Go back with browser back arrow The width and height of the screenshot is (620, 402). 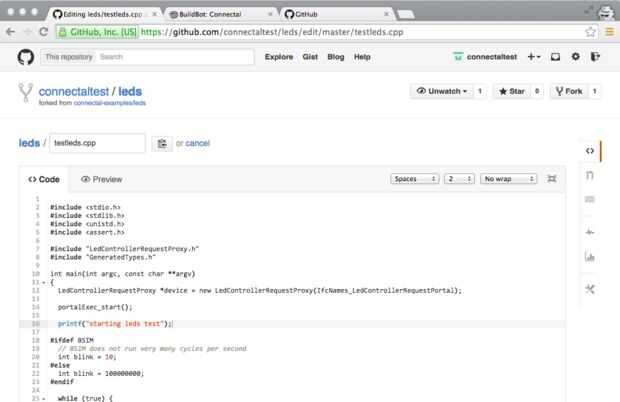point(11,32)
